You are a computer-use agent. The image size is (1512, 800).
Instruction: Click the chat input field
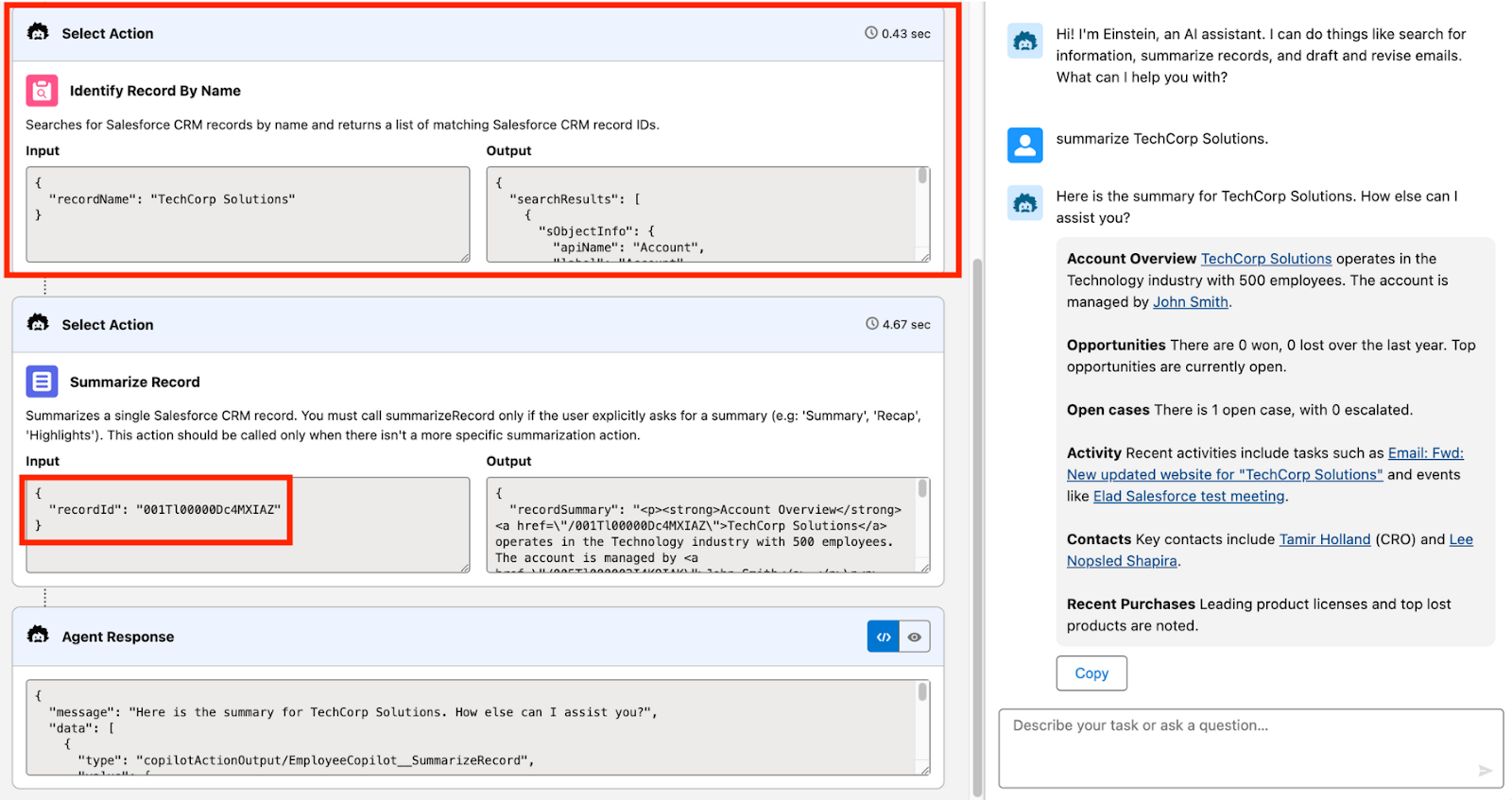click(x=1251, y=749)
